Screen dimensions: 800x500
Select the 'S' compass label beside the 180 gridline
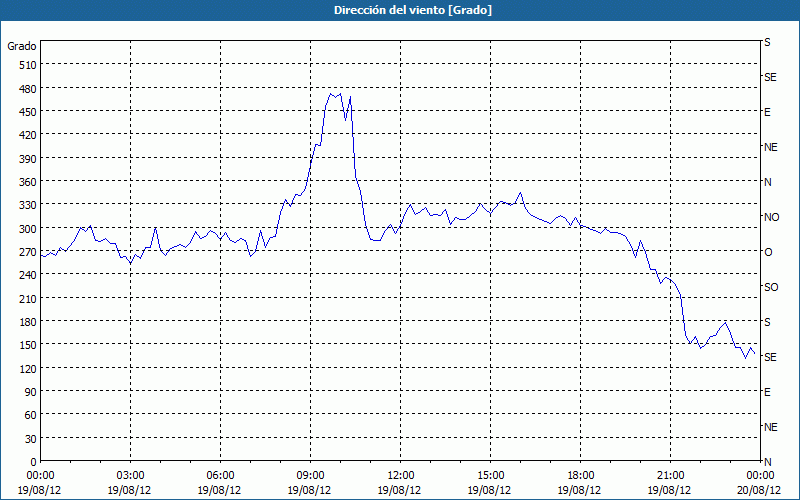767,322
